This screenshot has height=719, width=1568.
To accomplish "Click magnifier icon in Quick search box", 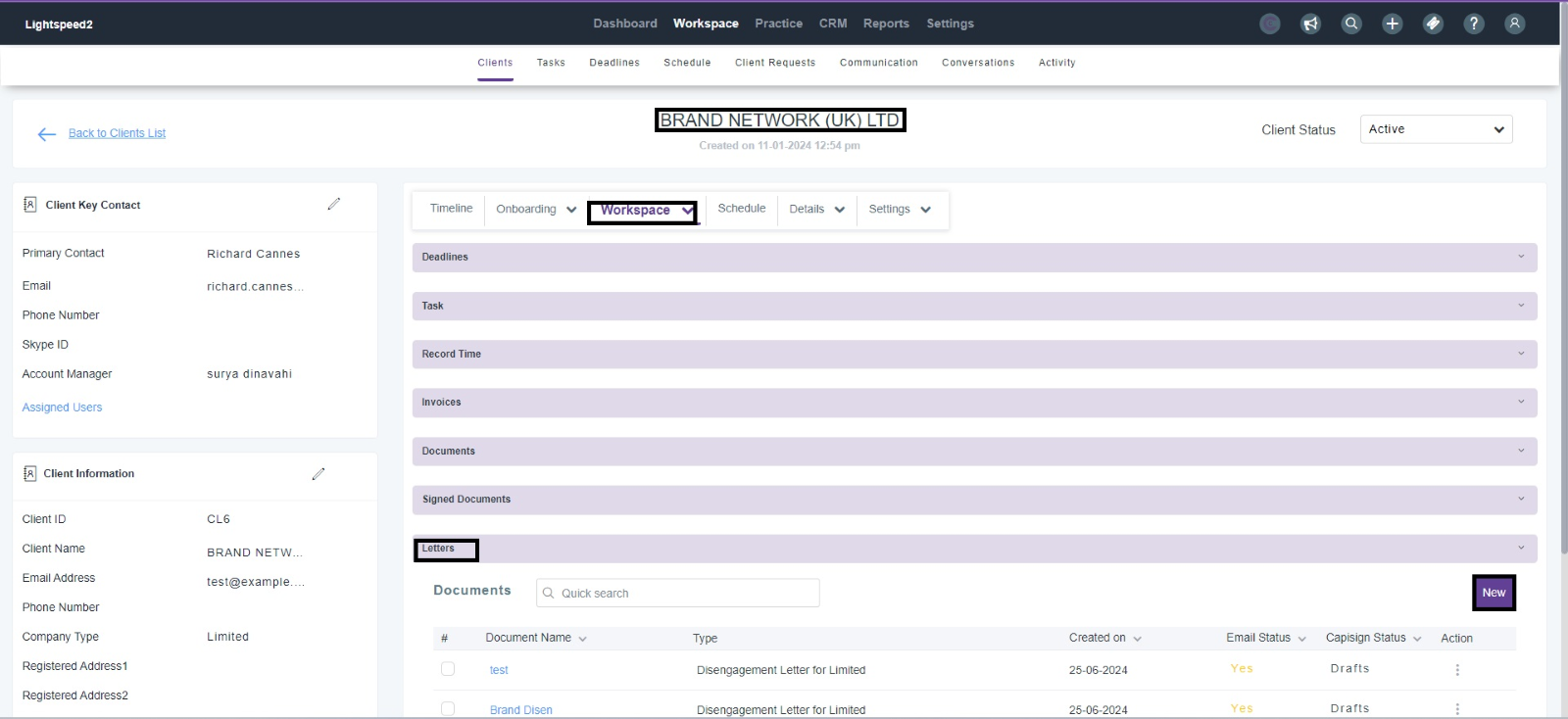I will pyautogui.click(x=549, y=594).
